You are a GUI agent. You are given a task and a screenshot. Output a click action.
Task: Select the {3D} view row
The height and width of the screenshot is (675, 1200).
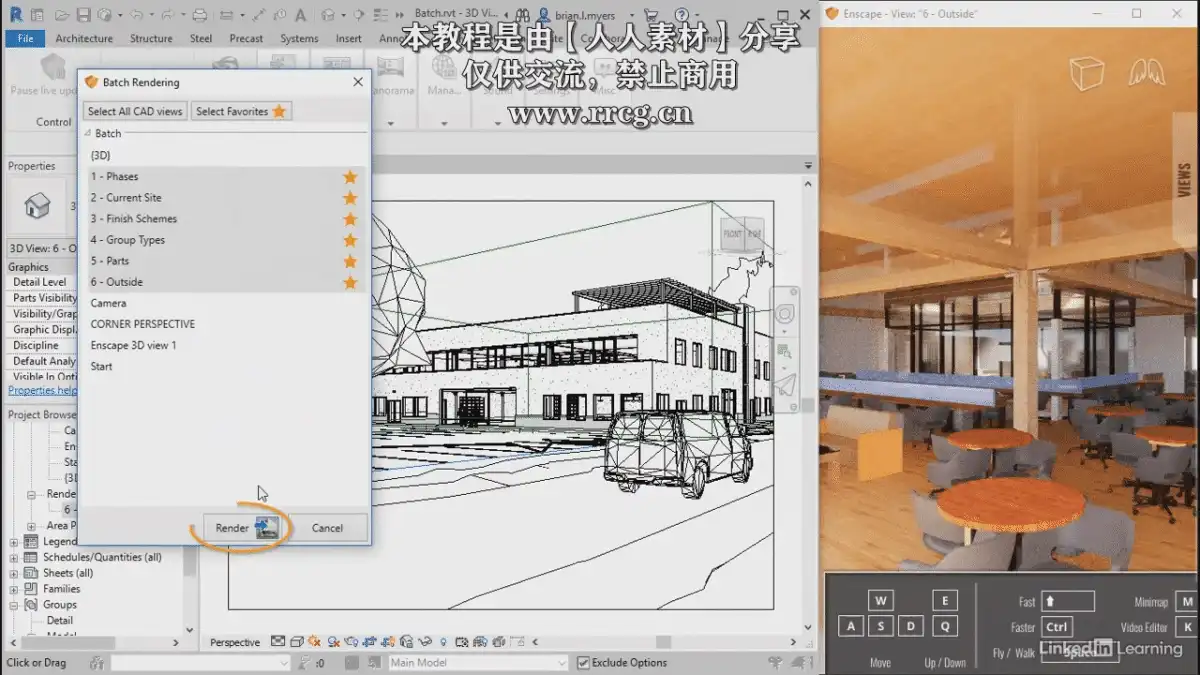[x=225, y=156]
